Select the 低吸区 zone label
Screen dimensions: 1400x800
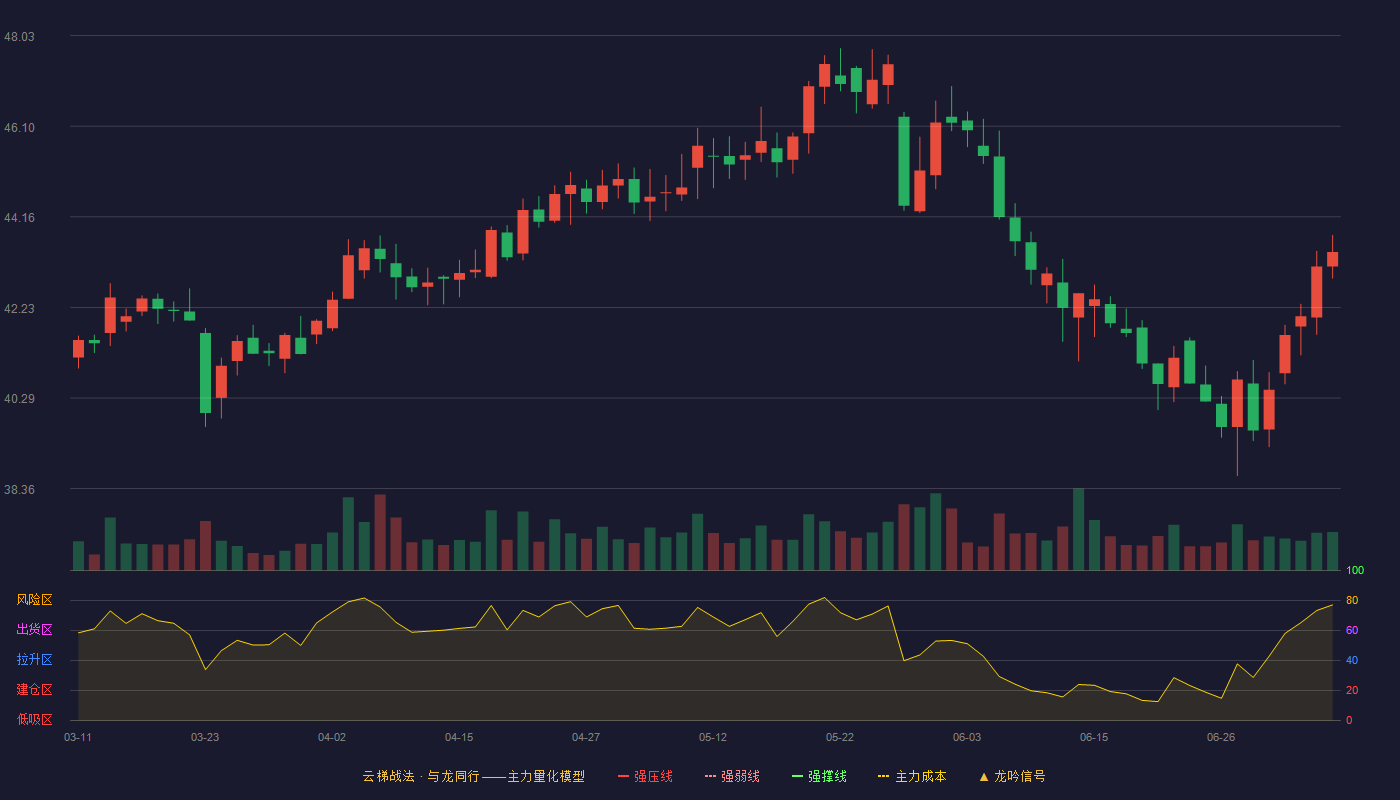click(x=34, y=719)
